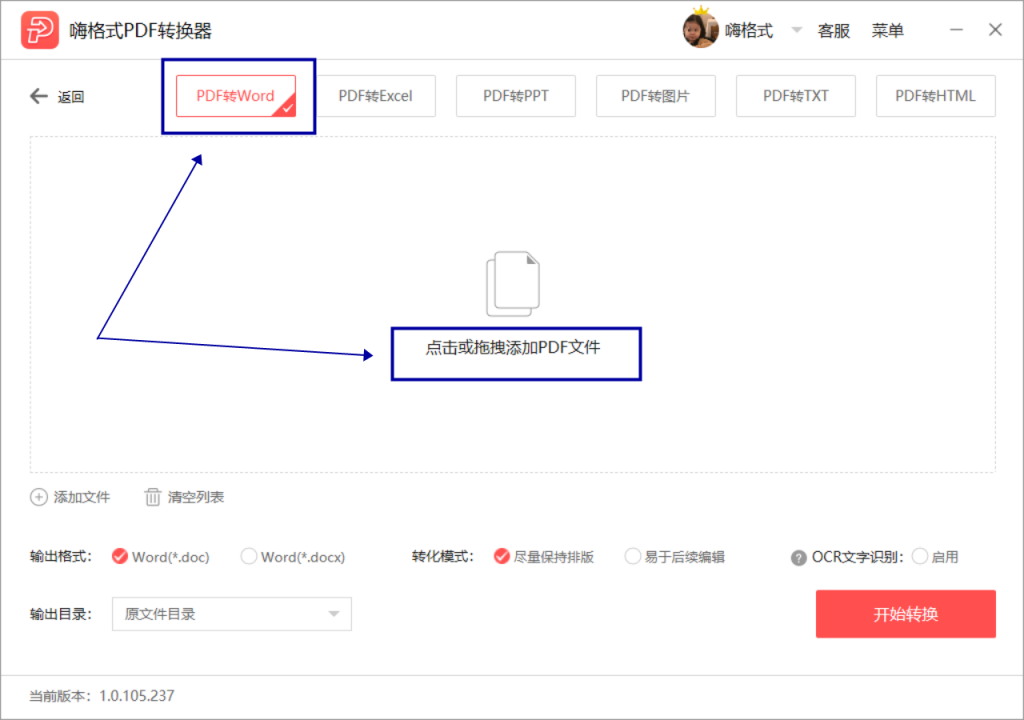Click the version number 1.0.105.237
Viewport: 1024px width, 720px height.
136,696
